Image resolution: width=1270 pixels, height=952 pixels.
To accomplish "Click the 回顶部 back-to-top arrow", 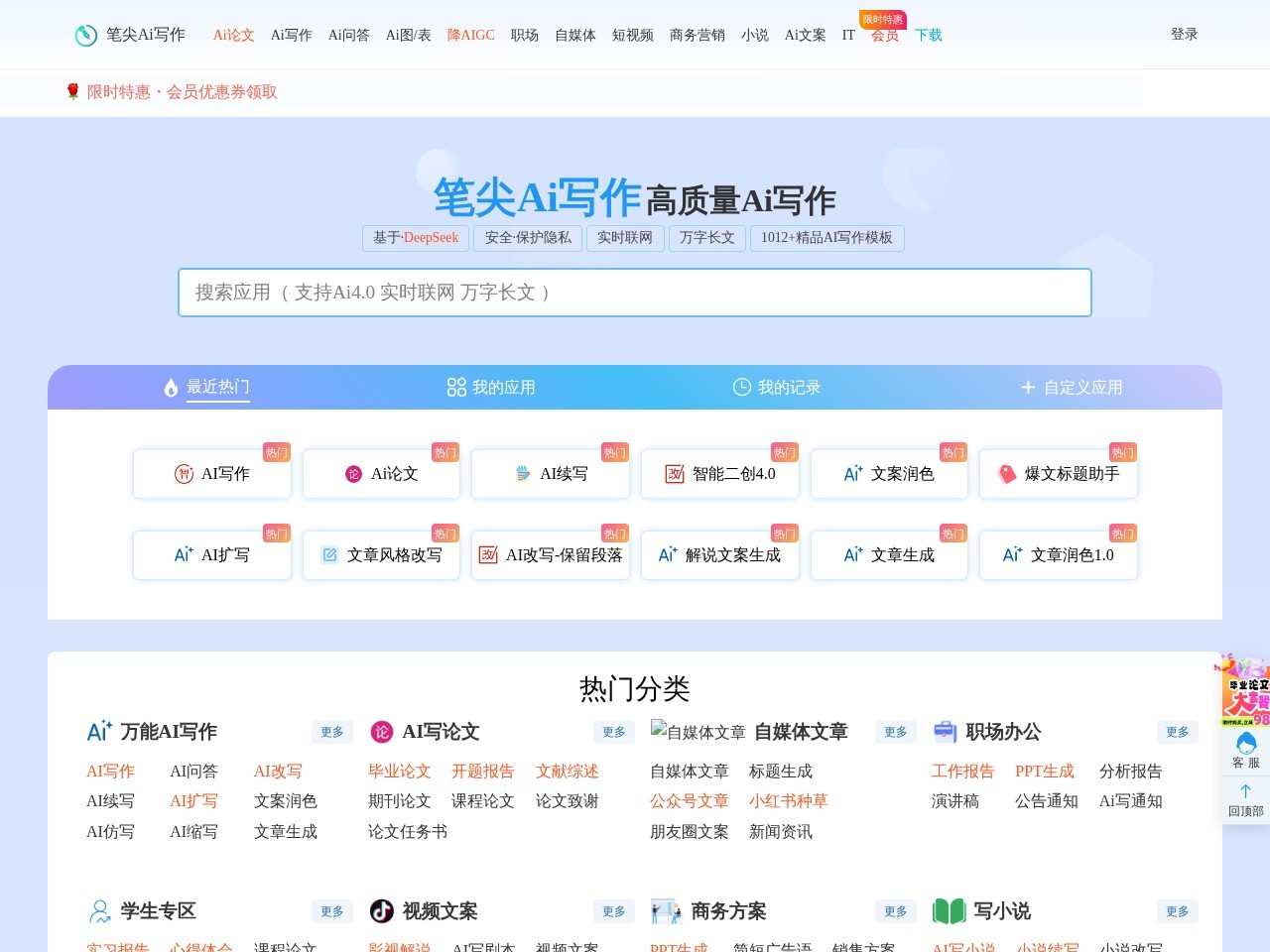I will point(1245,791).
